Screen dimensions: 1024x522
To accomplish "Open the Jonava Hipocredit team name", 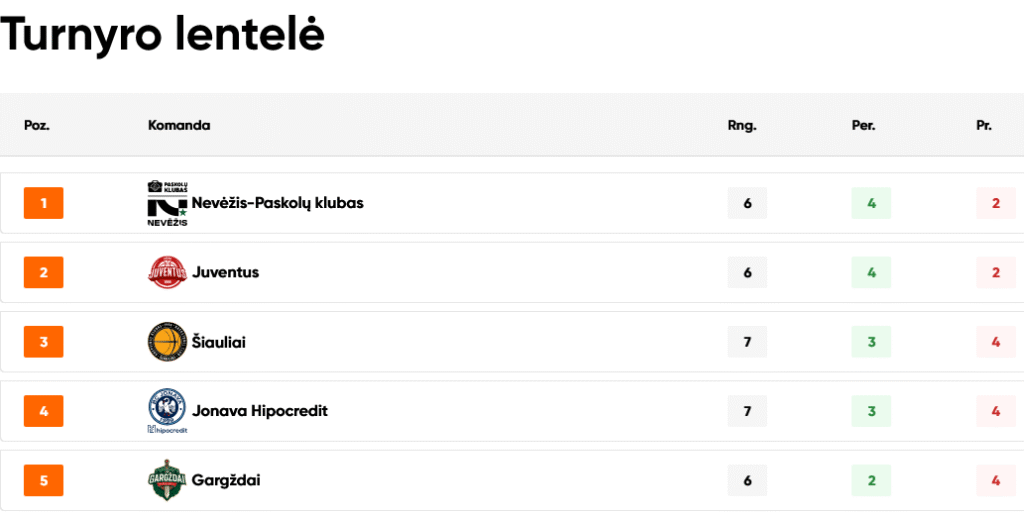I will 259,411.
